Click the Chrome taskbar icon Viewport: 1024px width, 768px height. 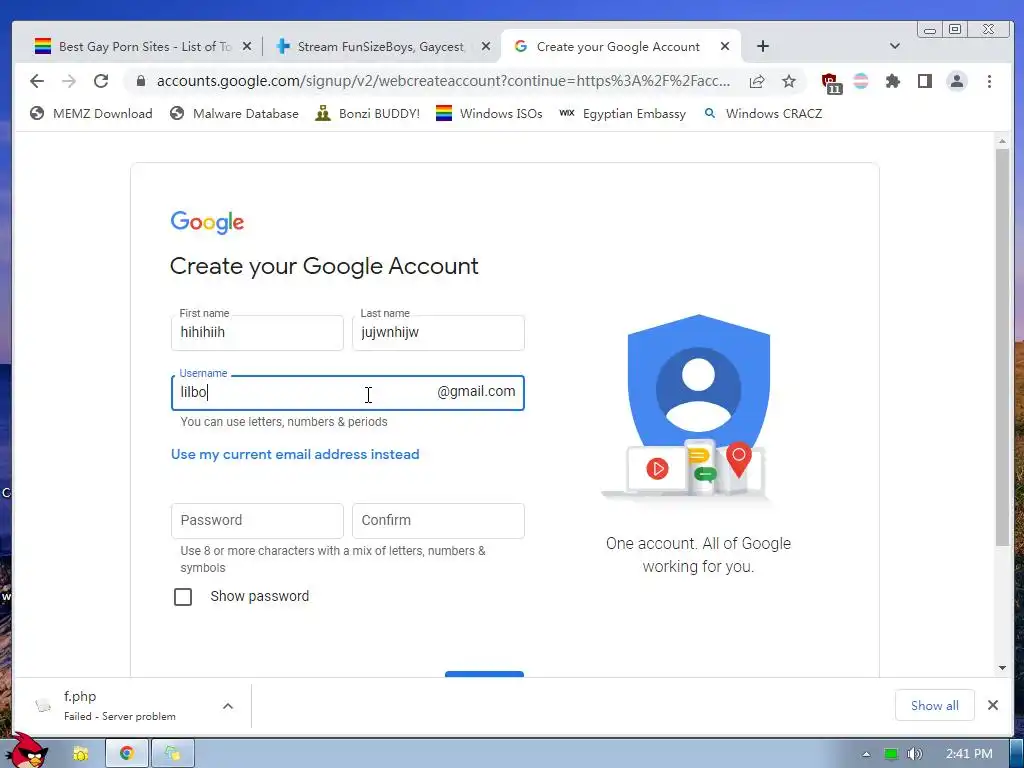tap(127, 754)
